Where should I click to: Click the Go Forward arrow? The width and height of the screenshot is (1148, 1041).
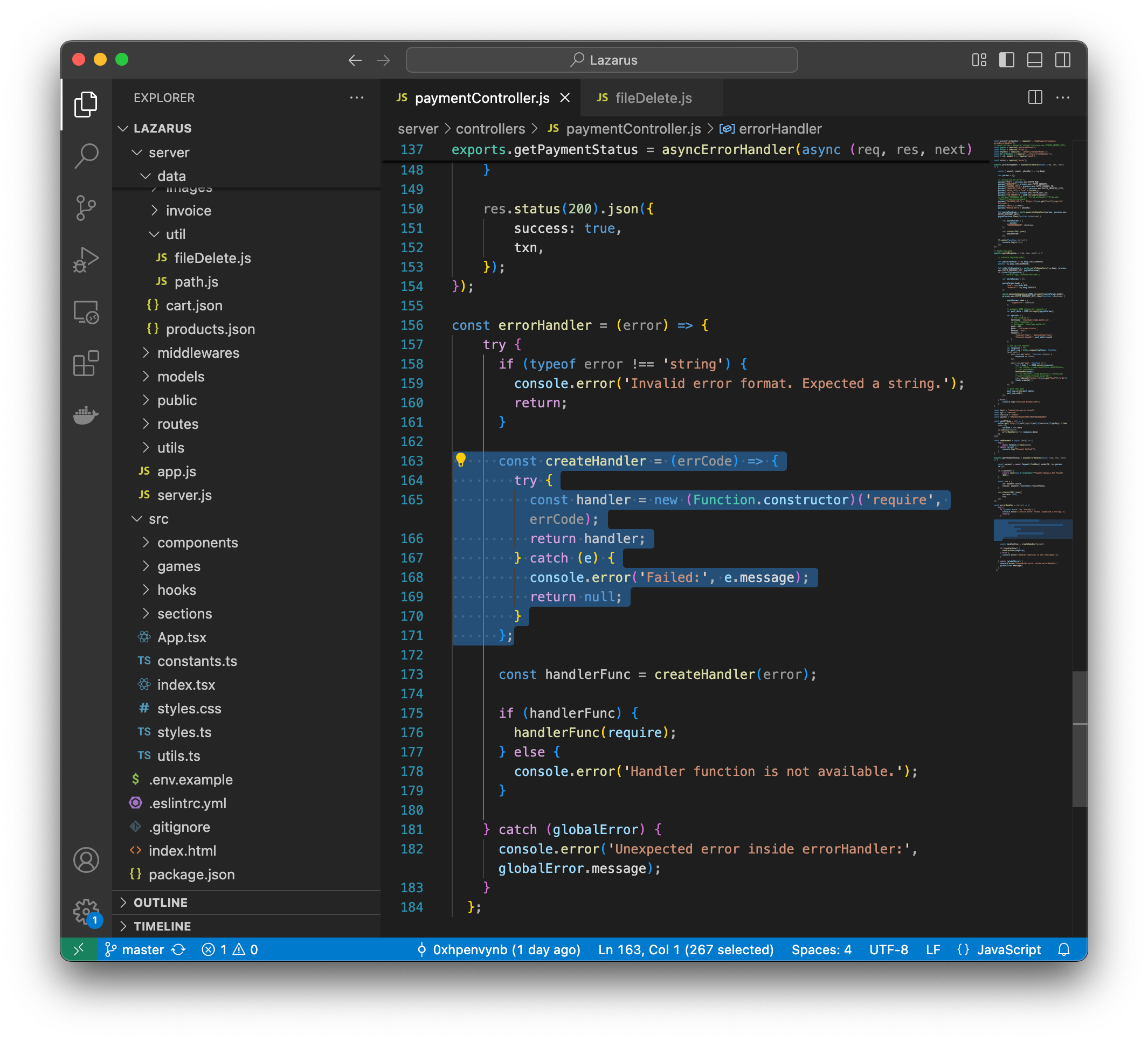pos(383,60)
